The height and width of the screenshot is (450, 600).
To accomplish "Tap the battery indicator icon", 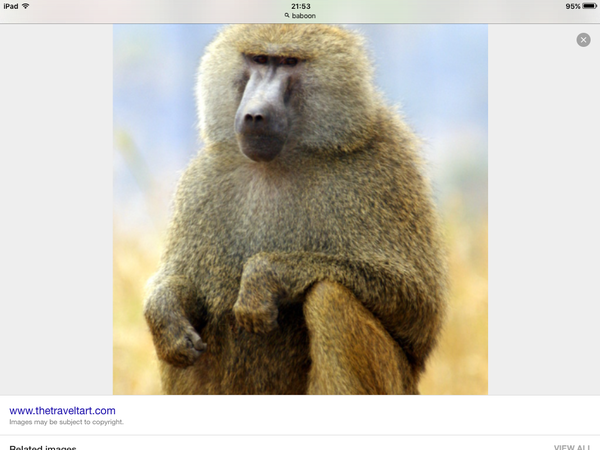I will 590,6.
